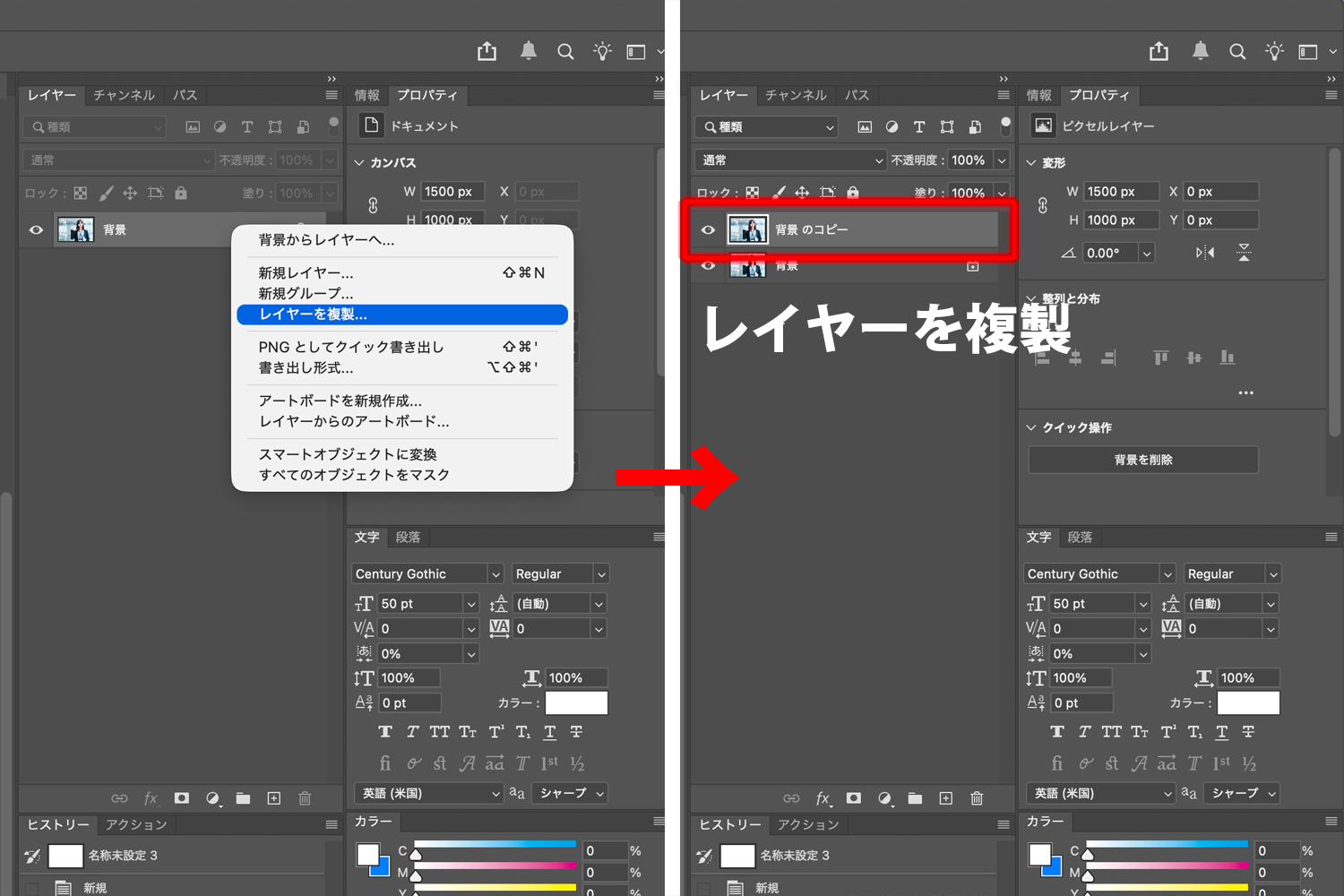Collapse the カンバス section

359,162
